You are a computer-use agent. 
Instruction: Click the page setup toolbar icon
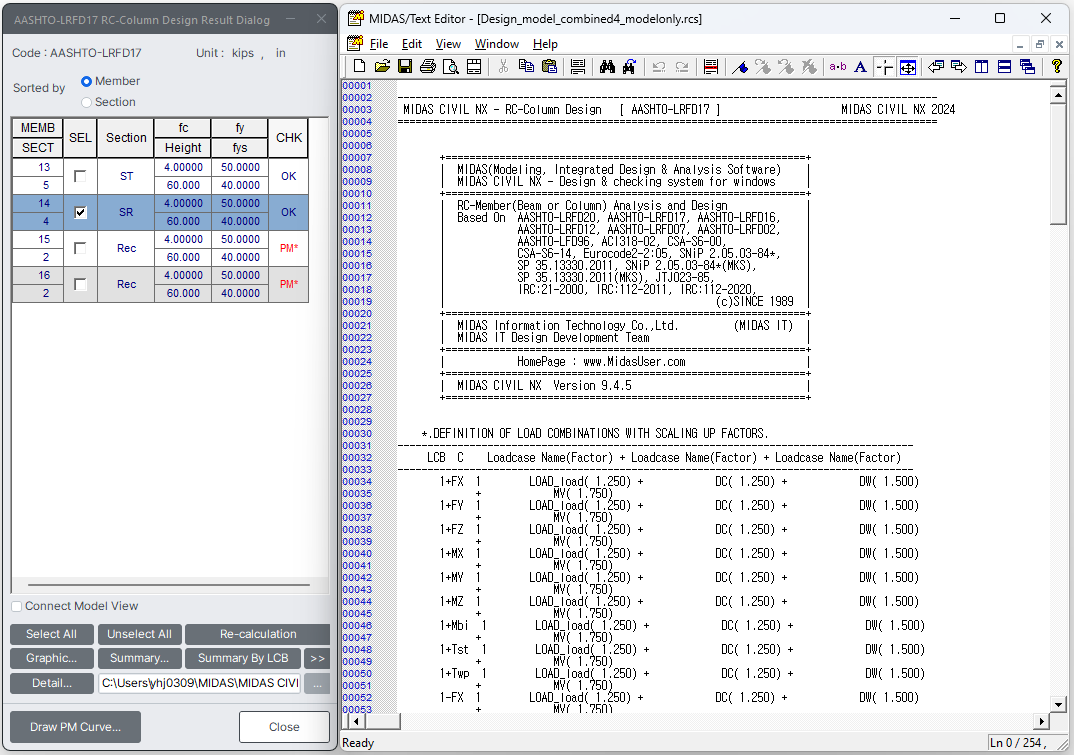[x=473, y=66]
